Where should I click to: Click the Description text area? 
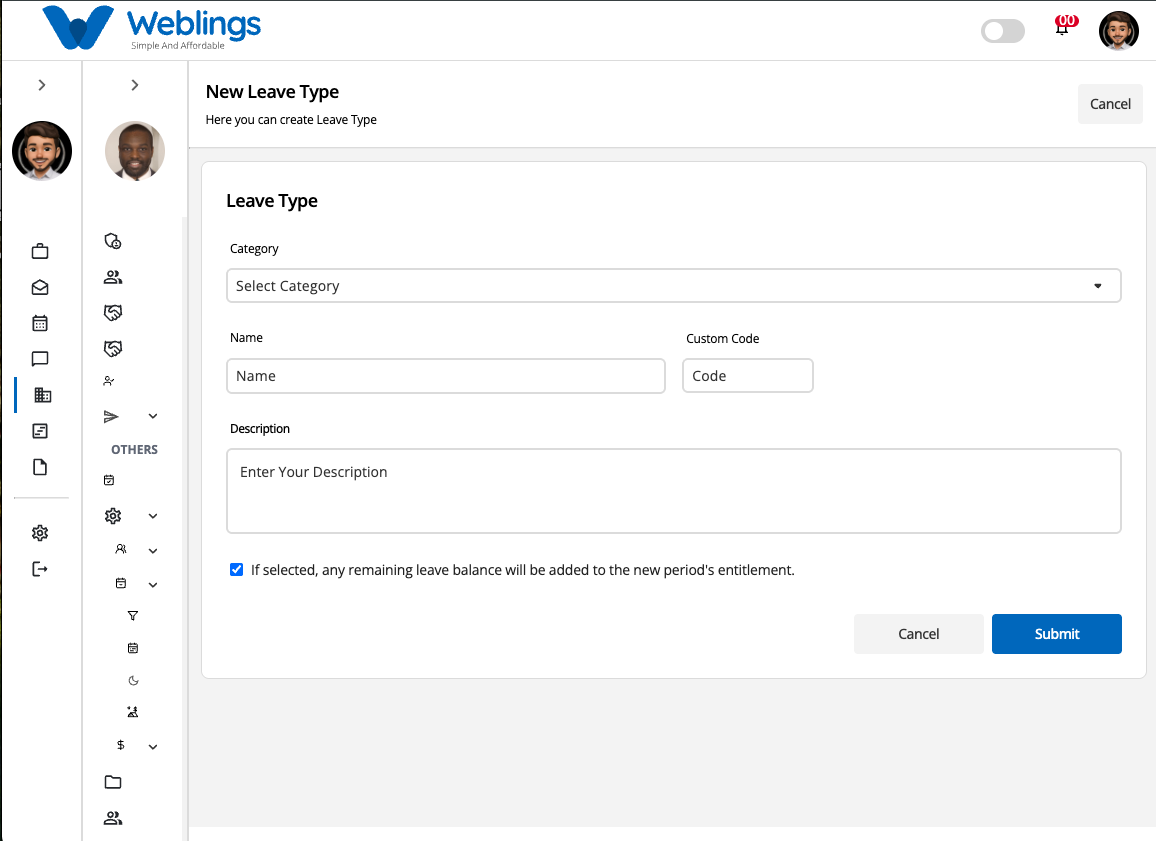coord(674,491)
